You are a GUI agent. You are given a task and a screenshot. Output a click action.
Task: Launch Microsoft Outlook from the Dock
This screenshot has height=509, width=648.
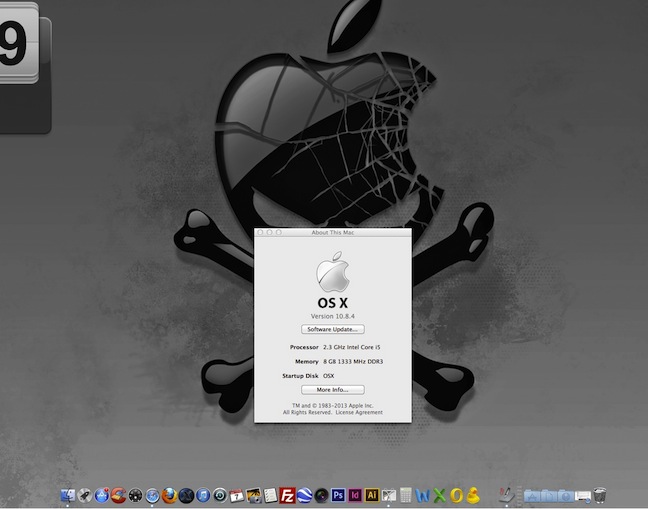click(456, 495)
